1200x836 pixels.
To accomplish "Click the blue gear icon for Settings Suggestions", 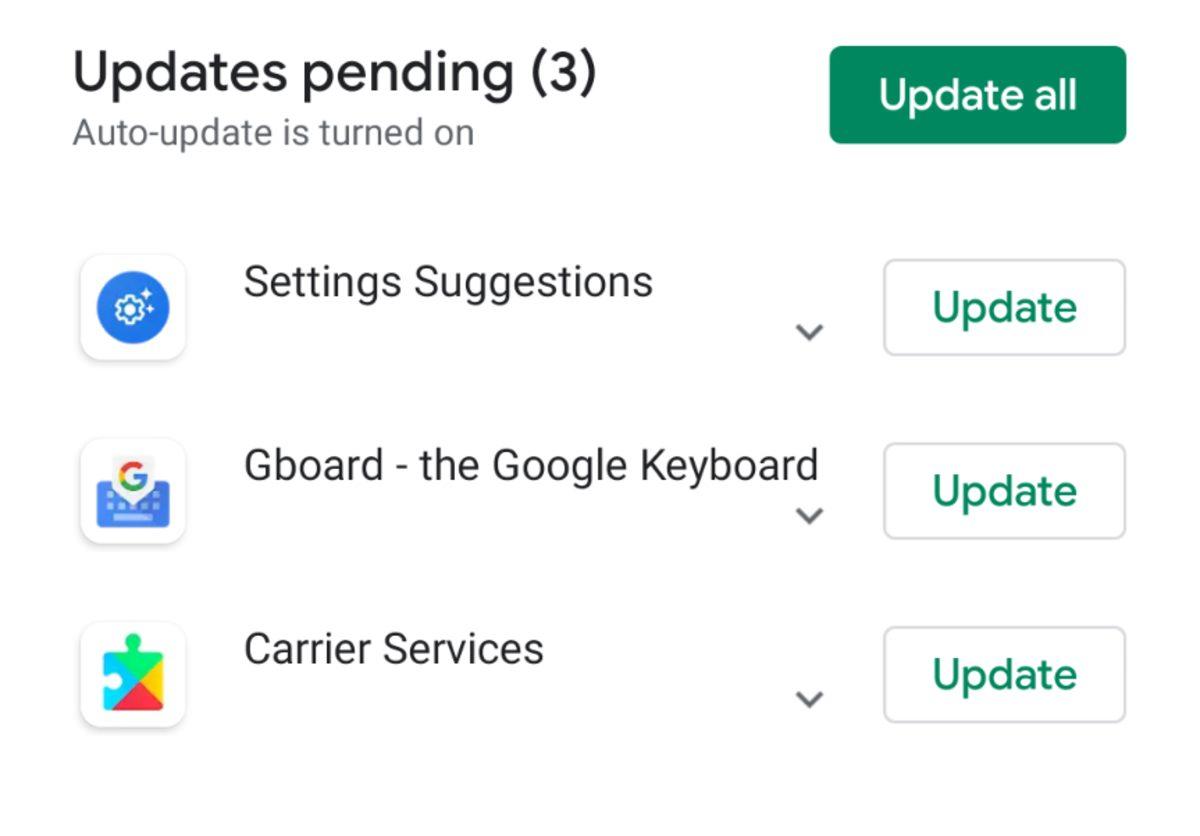I will pos(134,308).
